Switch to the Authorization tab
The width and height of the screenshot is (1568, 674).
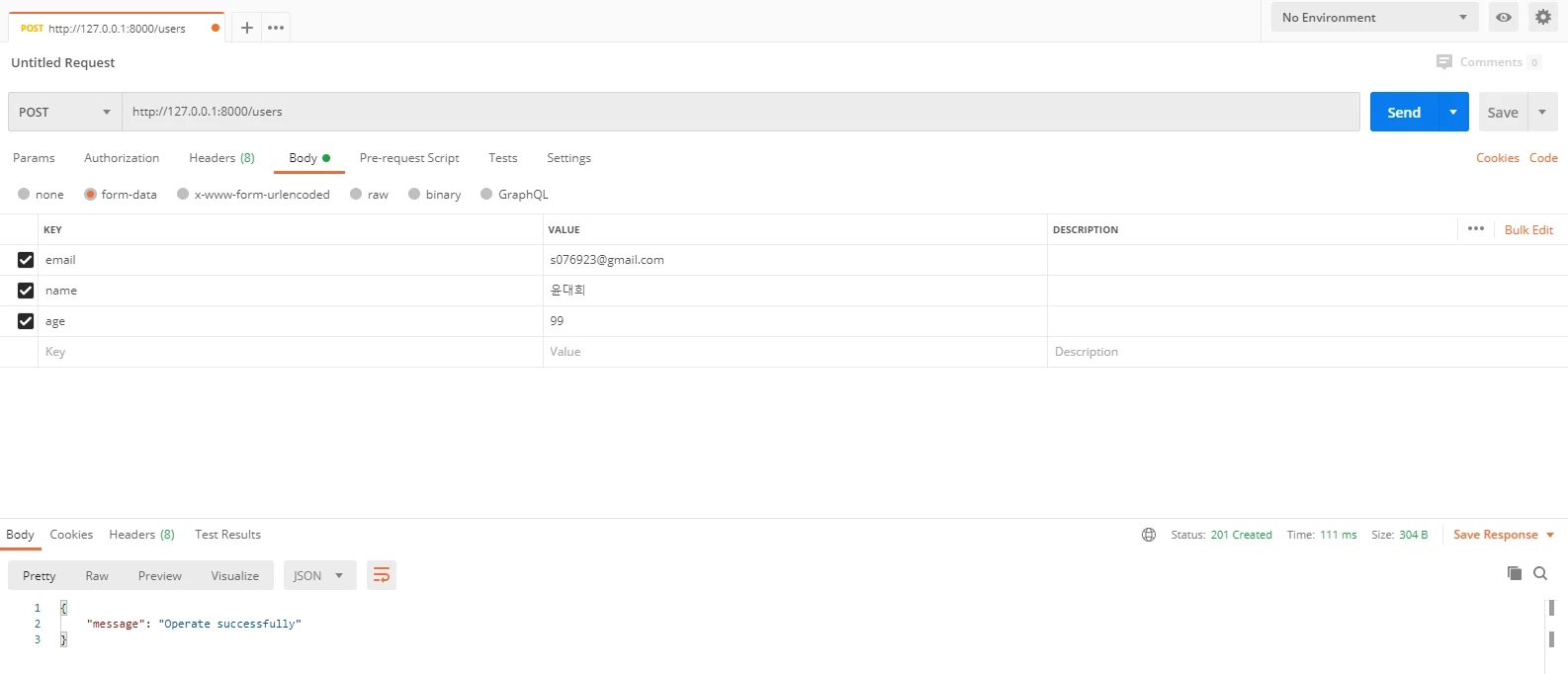click(x=122, y=158)
